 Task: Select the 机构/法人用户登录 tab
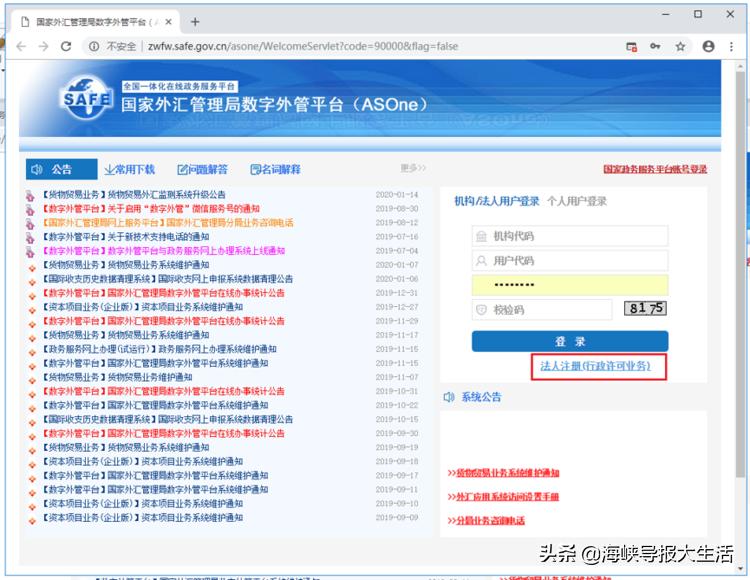(496, 201)
